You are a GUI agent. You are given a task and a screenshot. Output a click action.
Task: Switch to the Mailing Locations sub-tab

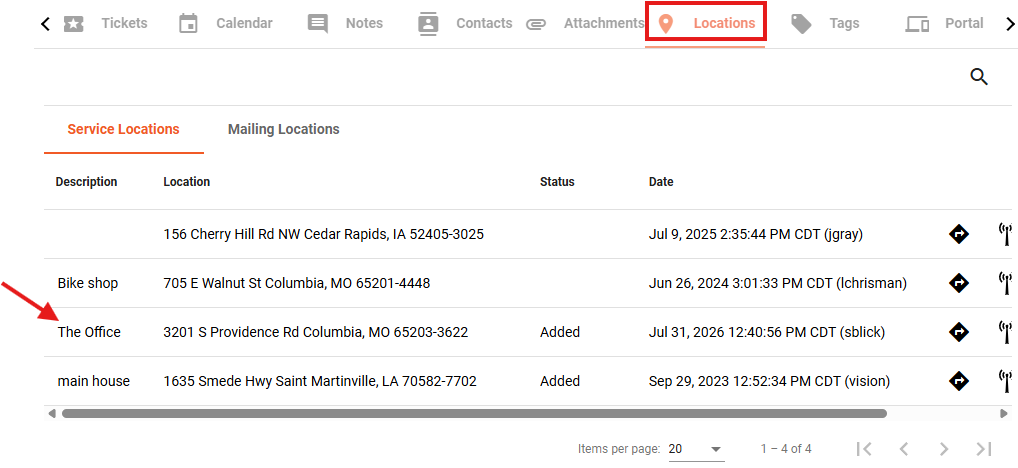click(x=284, y=129)
